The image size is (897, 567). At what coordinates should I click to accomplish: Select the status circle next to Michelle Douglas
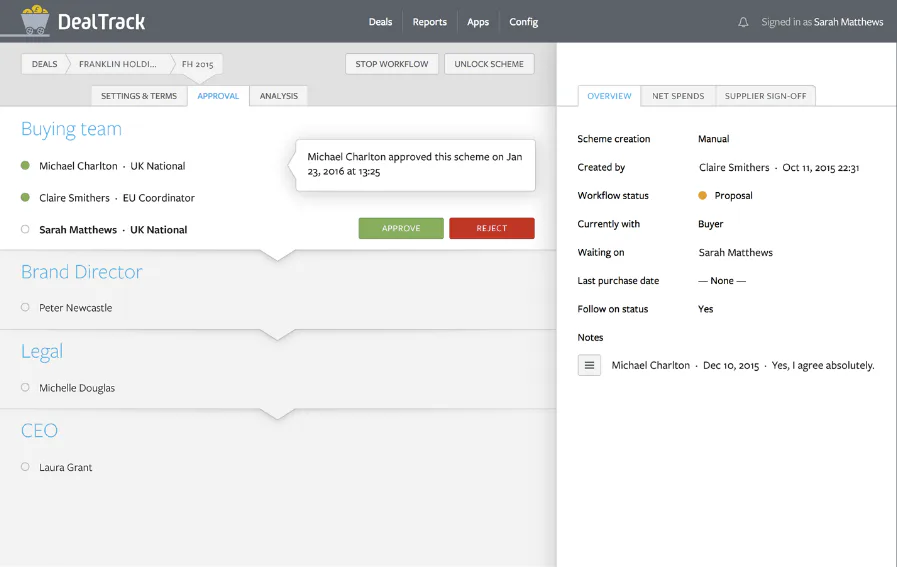pos(25,387)
